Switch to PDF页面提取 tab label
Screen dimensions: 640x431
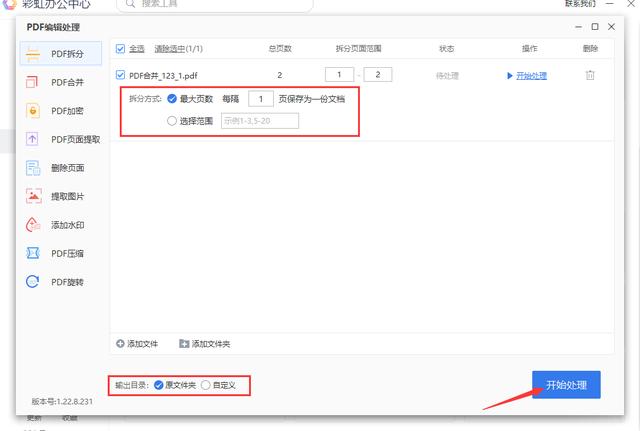pos(76,140)
